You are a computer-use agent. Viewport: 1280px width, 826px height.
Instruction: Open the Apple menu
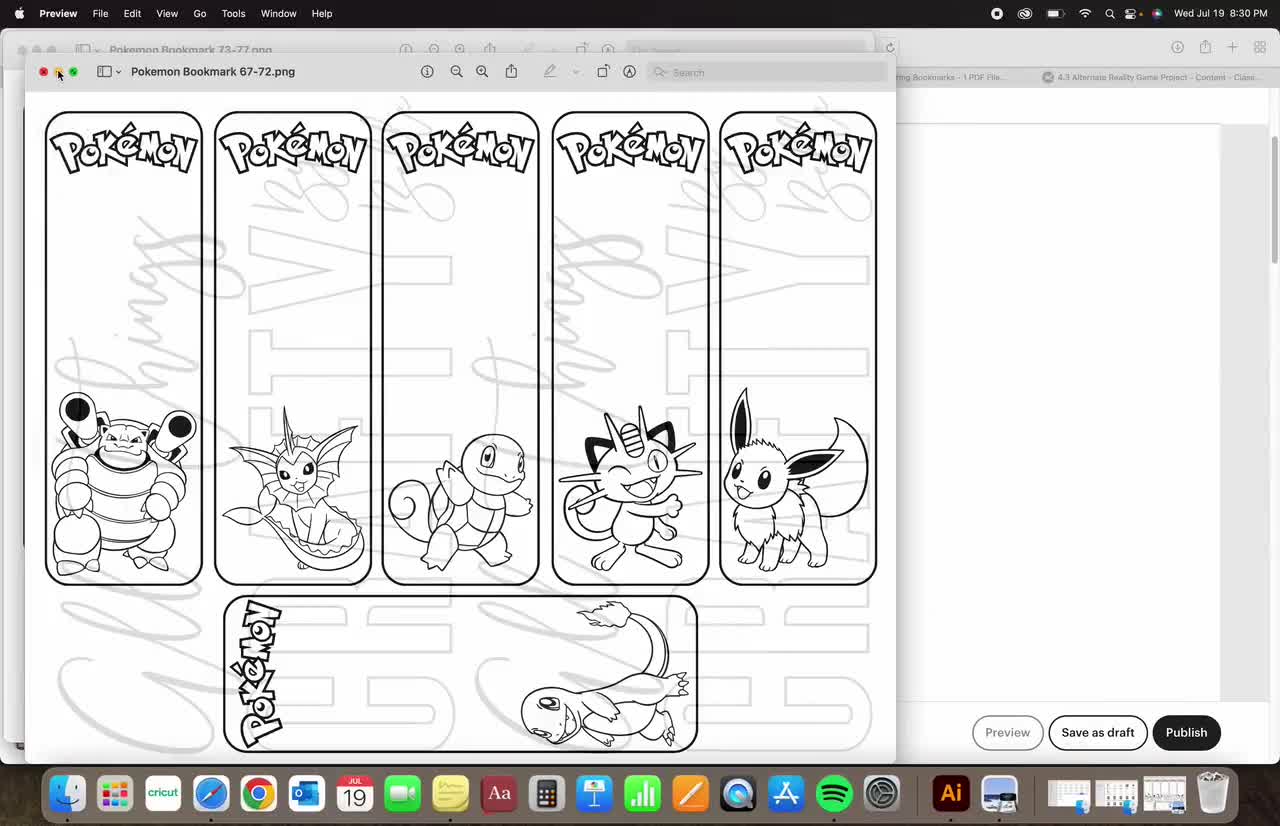[x=19, y=13]
